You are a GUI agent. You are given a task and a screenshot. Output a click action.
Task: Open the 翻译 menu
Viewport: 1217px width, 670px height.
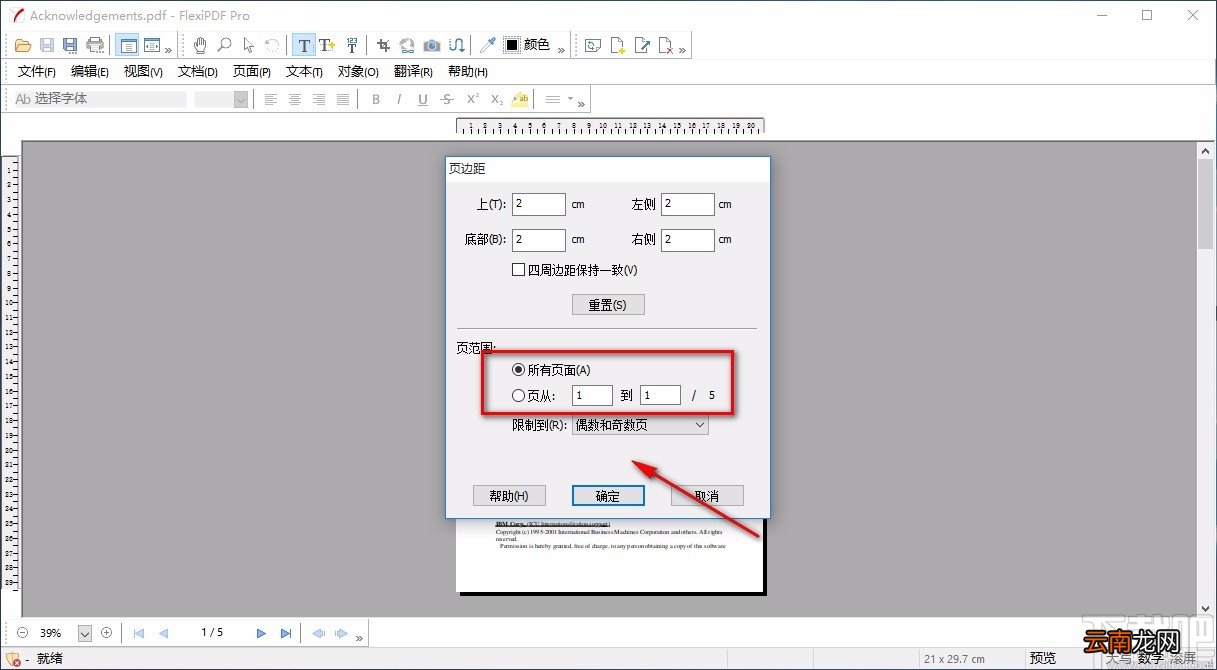click(x=413, y=71)
